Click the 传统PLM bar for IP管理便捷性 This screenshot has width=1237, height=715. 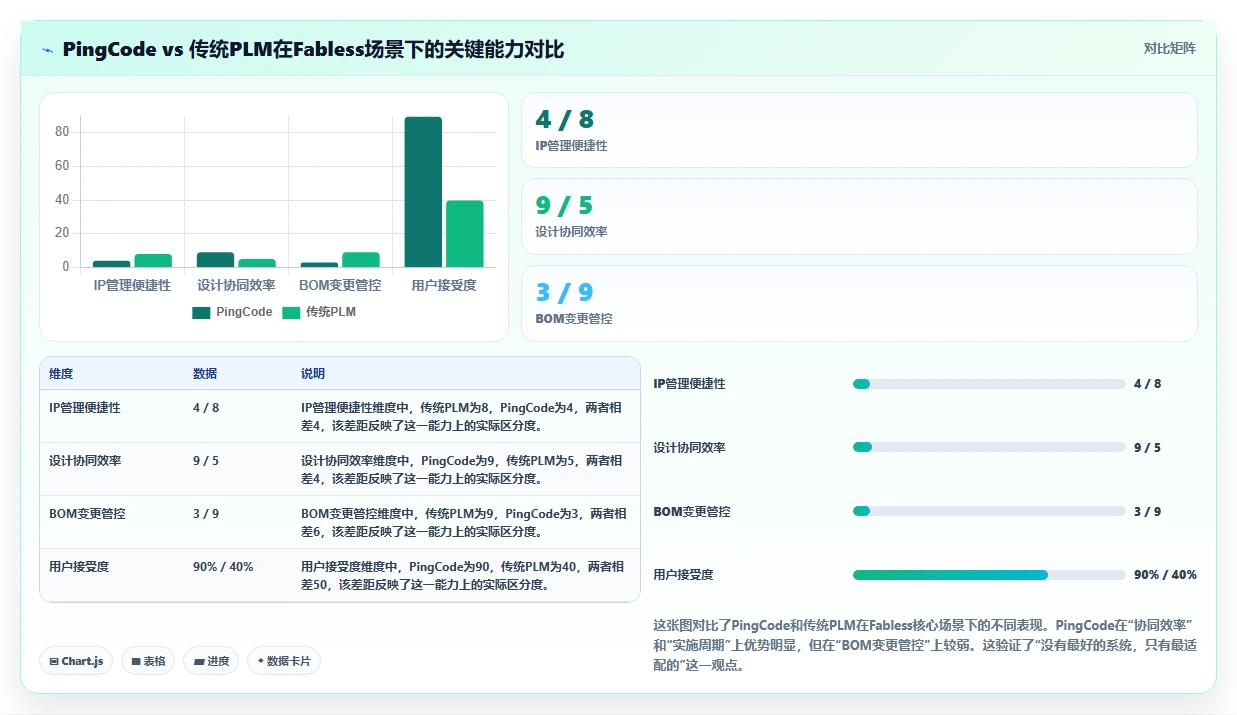[153, 260]
